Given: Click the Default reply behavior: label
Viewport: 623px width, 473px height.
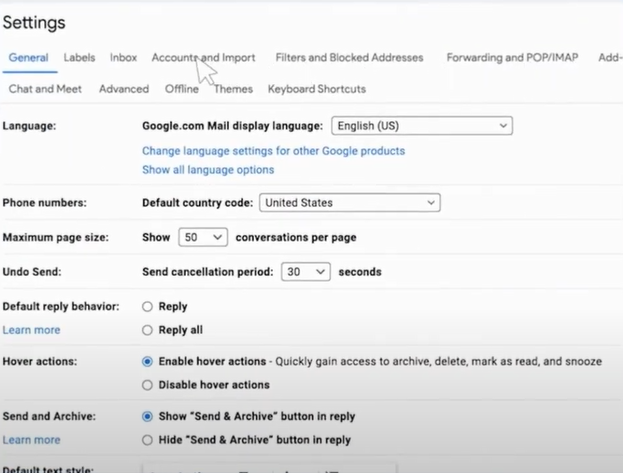Looking at the screenshot, I should click(x=61, y=306).
